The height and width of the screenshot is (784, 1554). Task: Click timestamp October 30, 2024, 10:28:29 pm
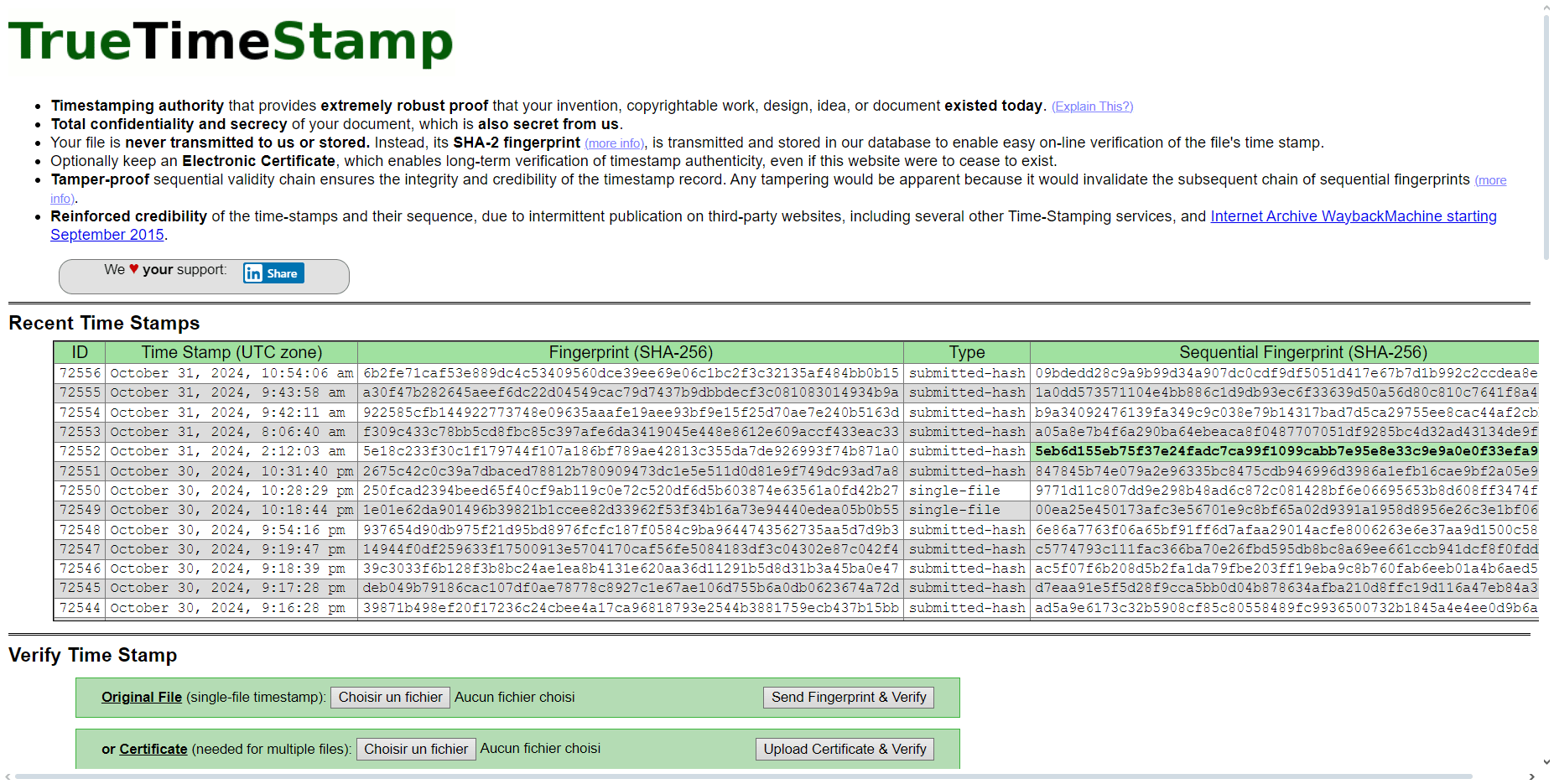(231, 491)
